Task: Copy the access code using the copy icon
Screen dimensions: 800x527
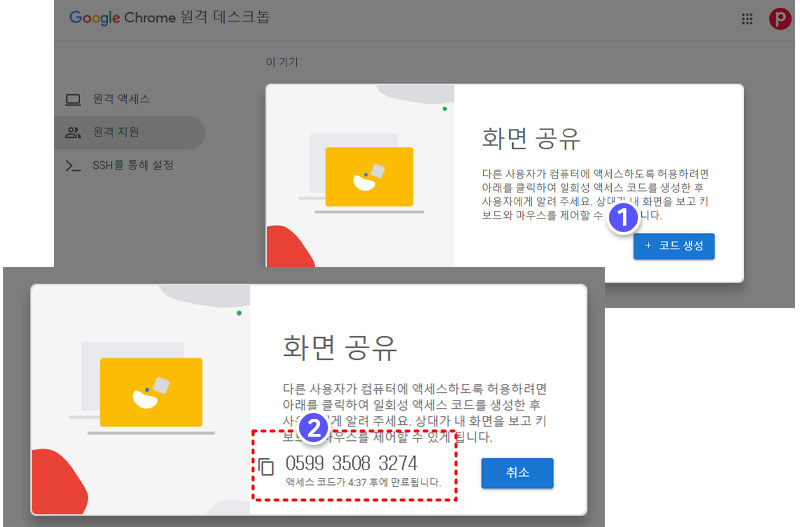Action: pos(266,467)
